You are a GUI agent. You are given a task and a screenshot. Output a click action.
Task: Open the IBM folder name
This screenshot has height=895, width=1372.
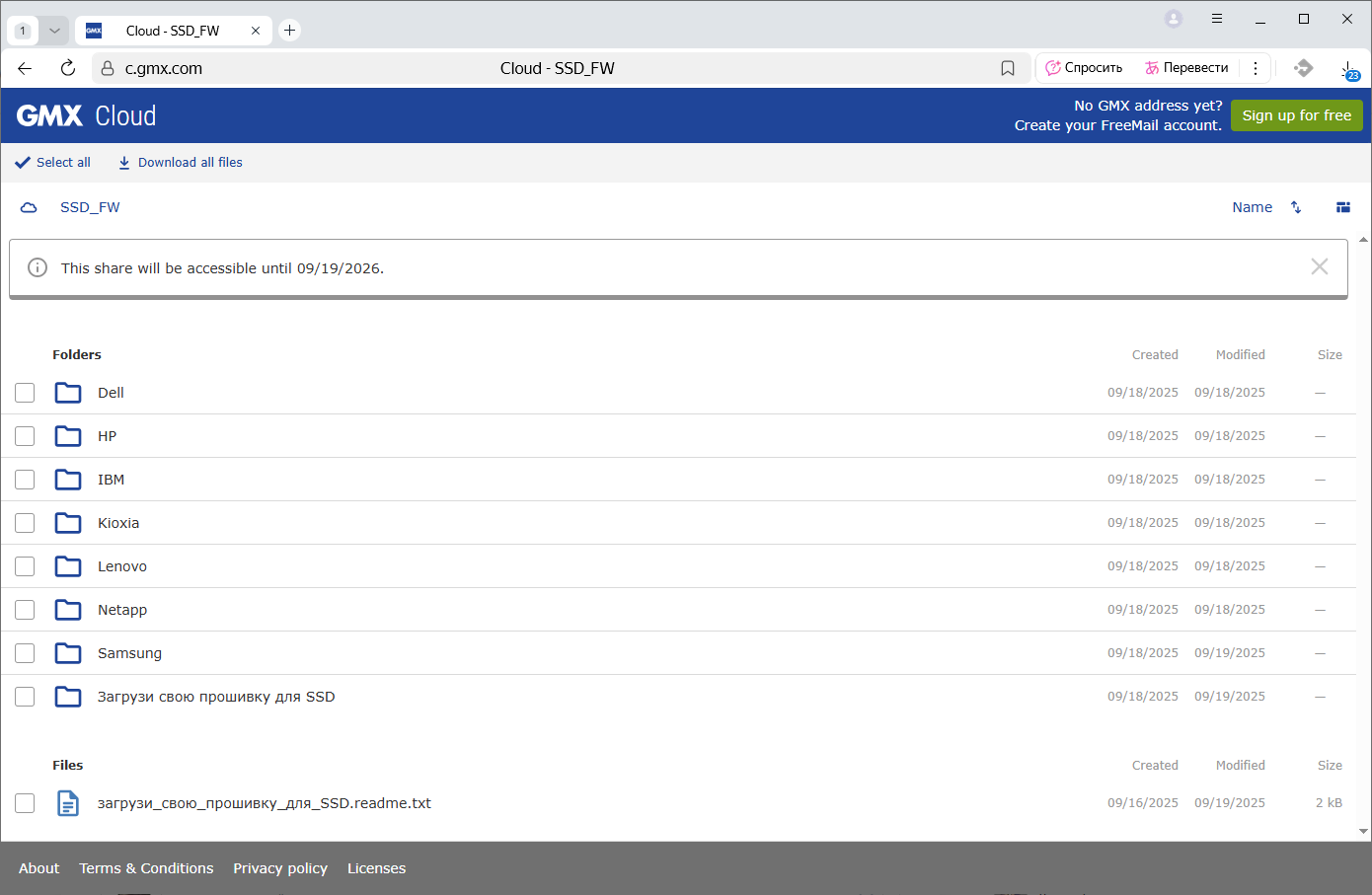(x=111, y=480)
